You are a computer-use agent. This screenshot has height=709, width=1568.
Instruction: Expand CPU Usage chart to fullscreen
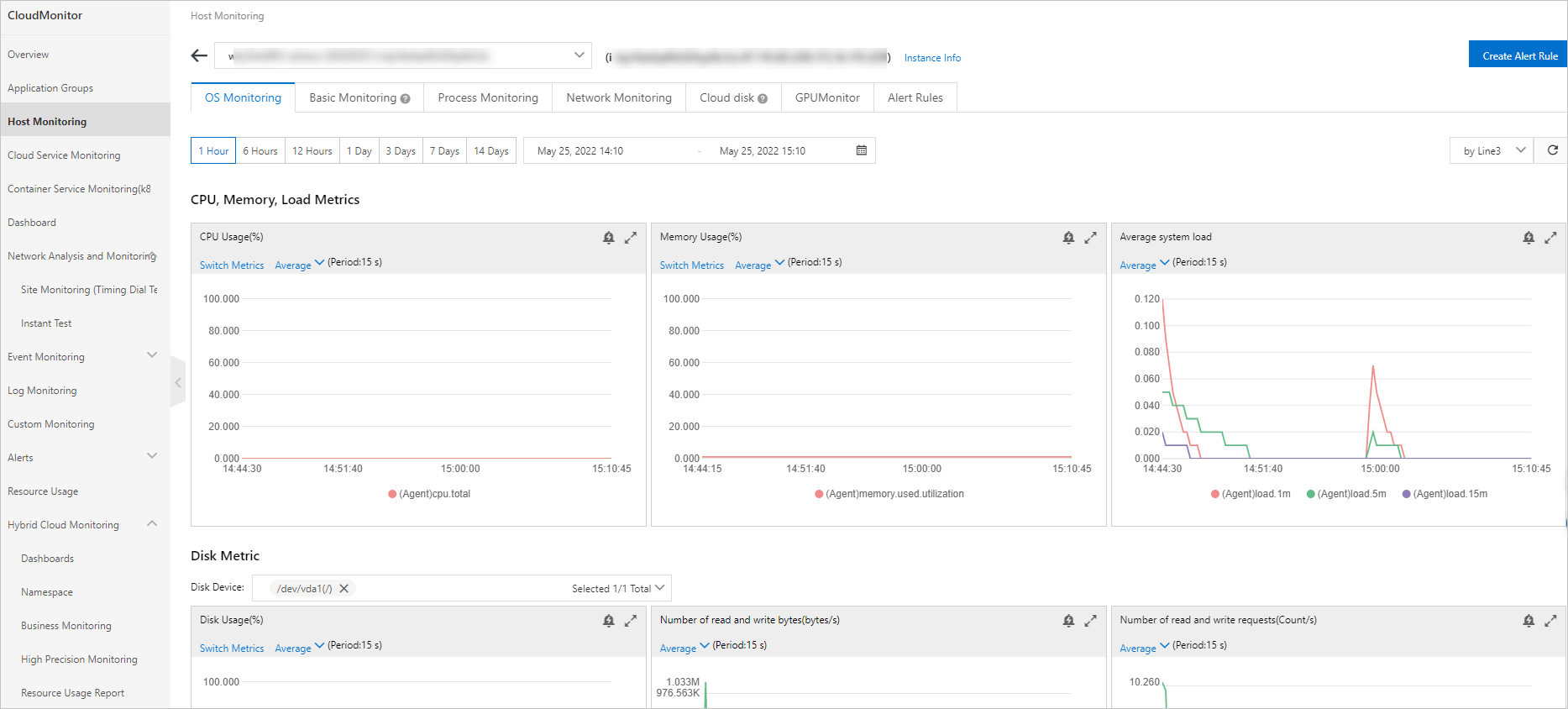click(631, 238)
